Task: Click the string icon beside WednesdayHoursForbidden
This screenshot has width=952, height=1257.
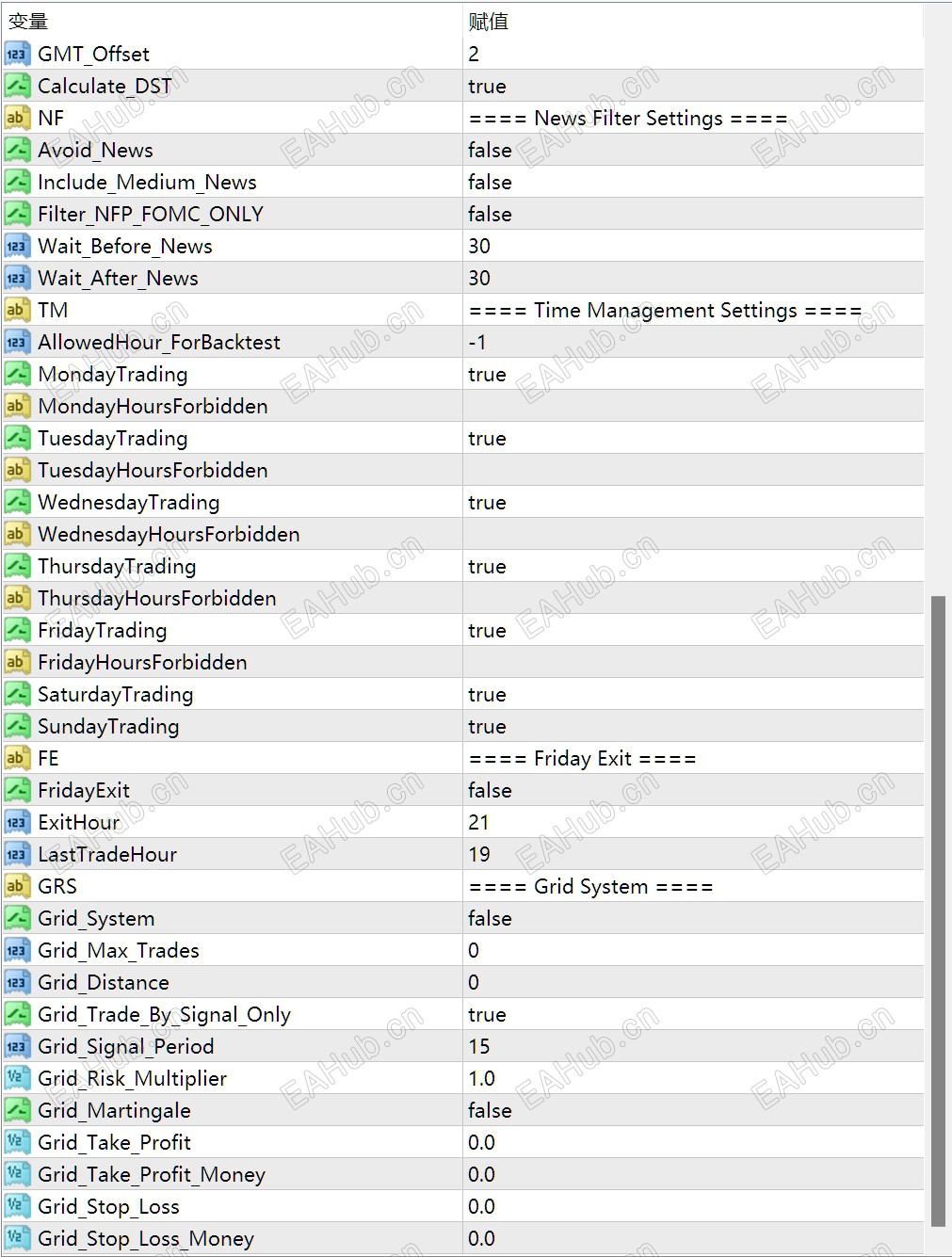Action: coord(17,534)
